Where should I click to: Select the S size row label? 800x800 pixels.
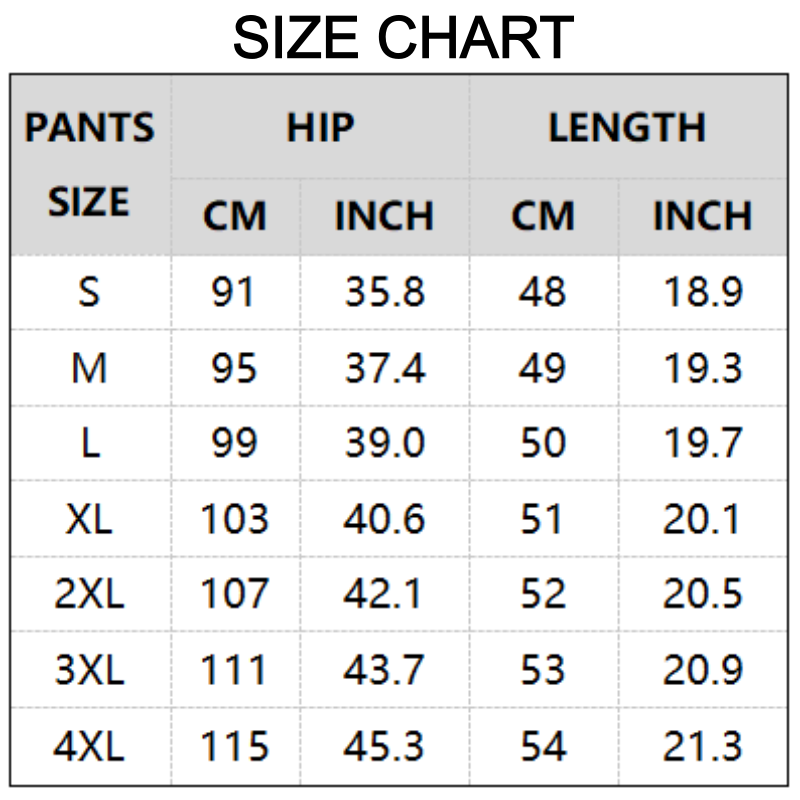coord(90,292)
